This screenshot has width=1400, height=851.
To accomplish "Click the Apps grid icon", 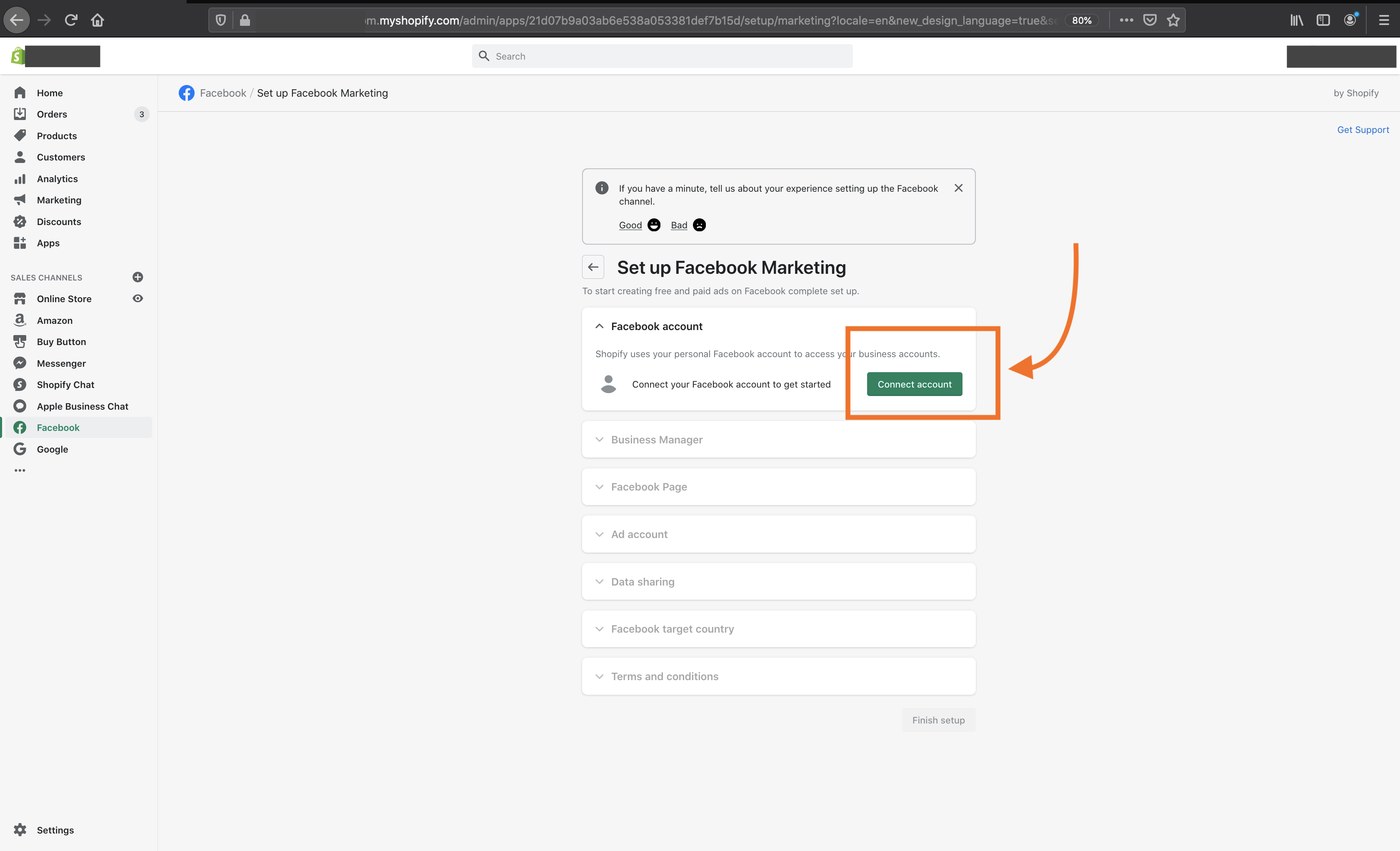I will point(20,243).
